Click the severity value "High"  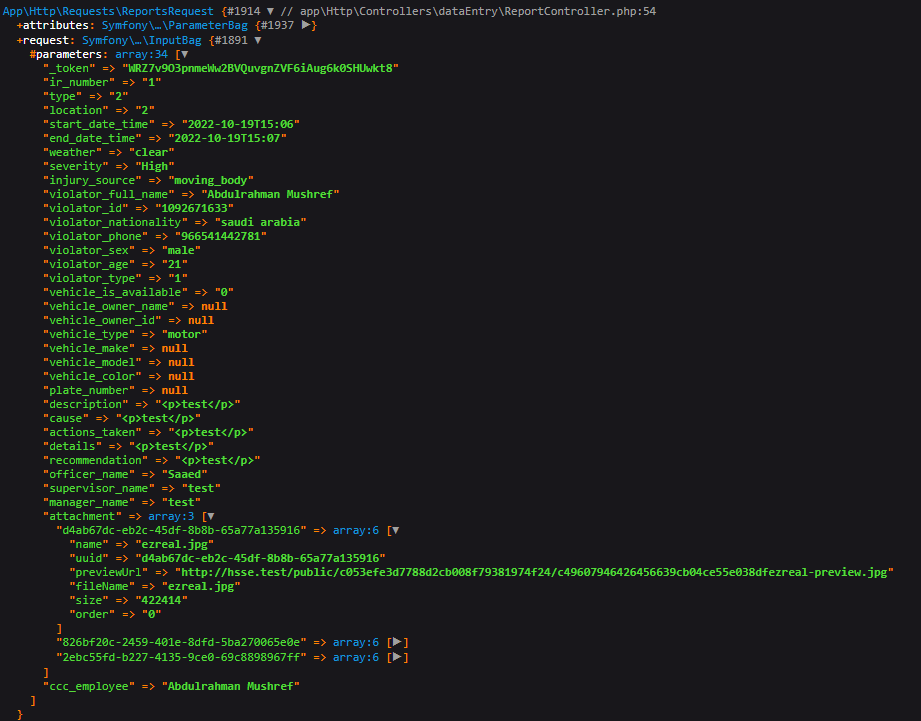click(154, 166)
